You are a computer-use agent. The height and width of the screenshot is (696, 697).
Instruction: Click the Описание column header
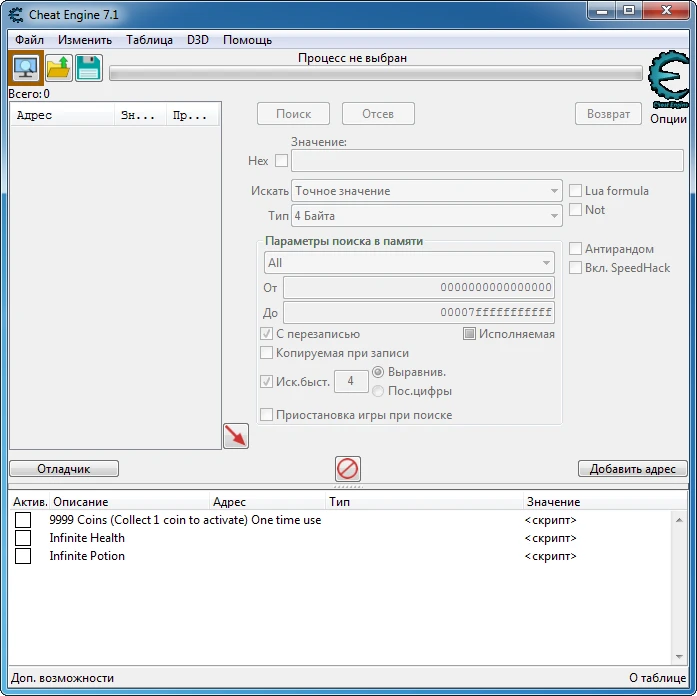(x=129, y=502)
